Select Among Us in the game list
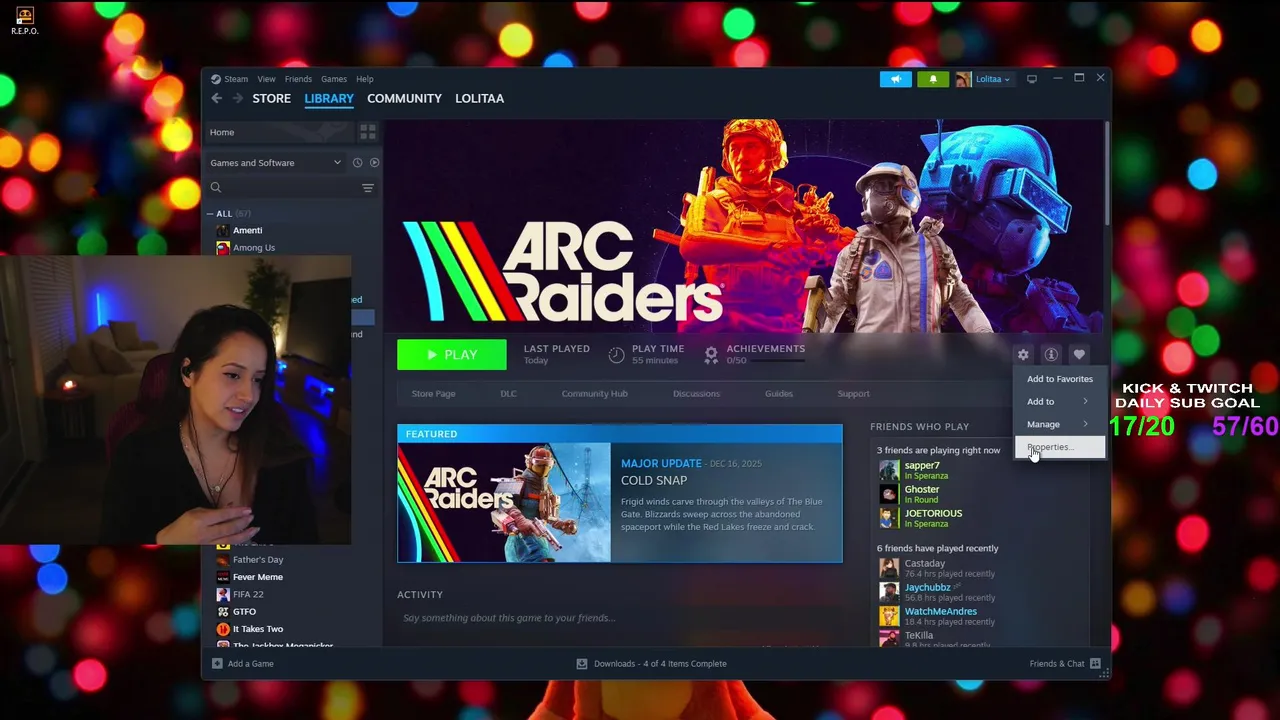 tap(254, 248)
